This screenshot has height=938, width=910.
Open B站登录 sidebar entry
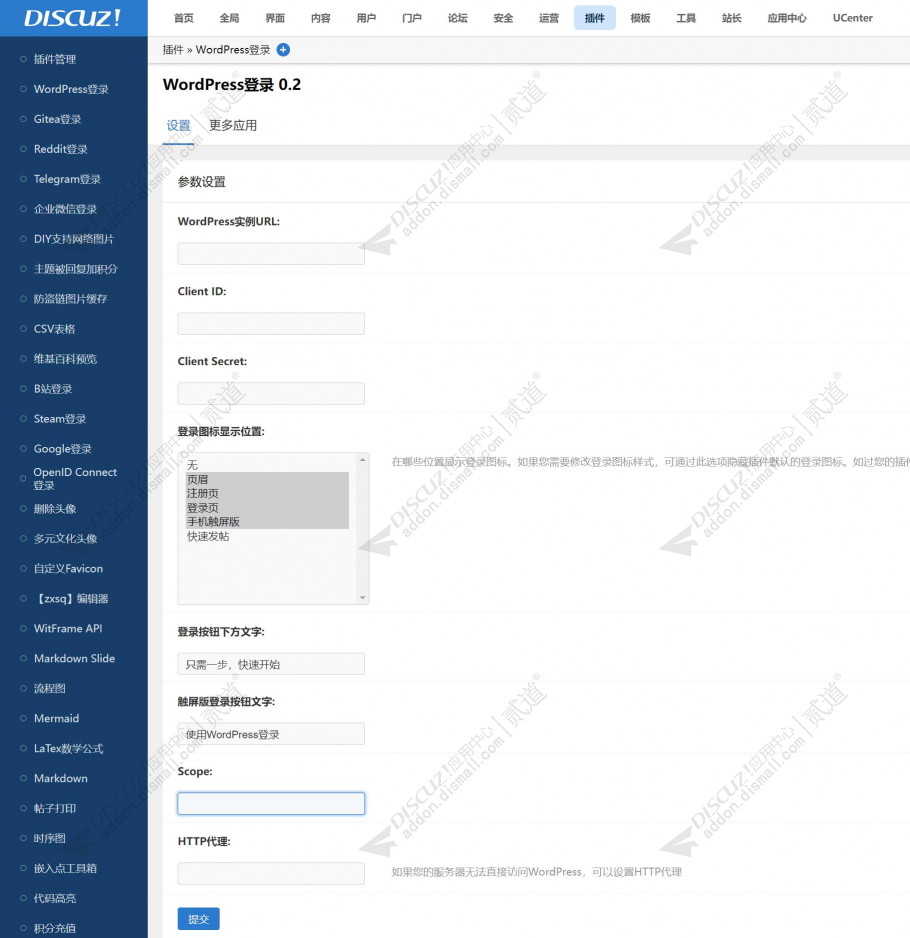pos(53,389)
